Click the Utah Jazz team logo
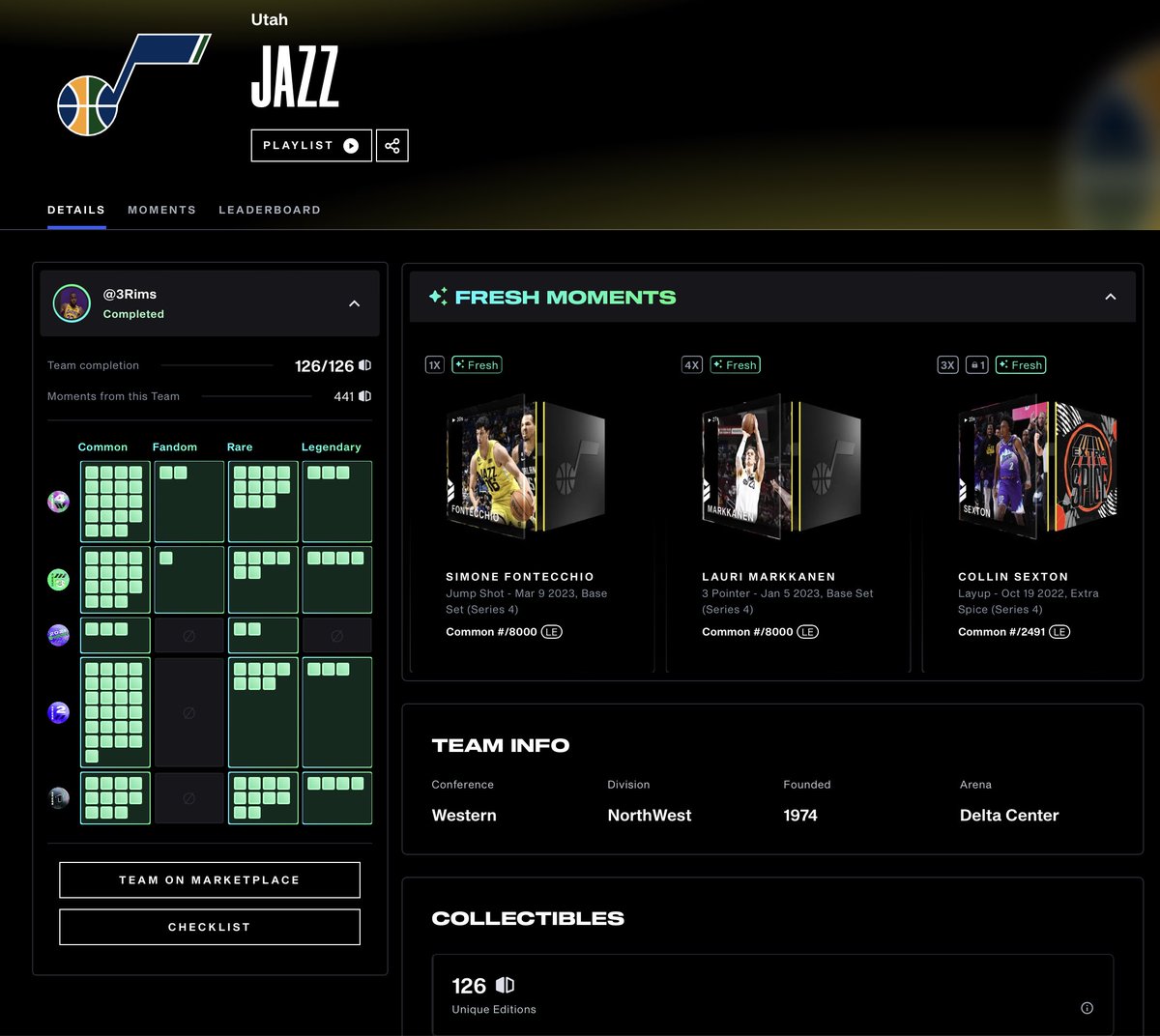The height and width of the screenshot is (1036, 1160). click(133, 84)
